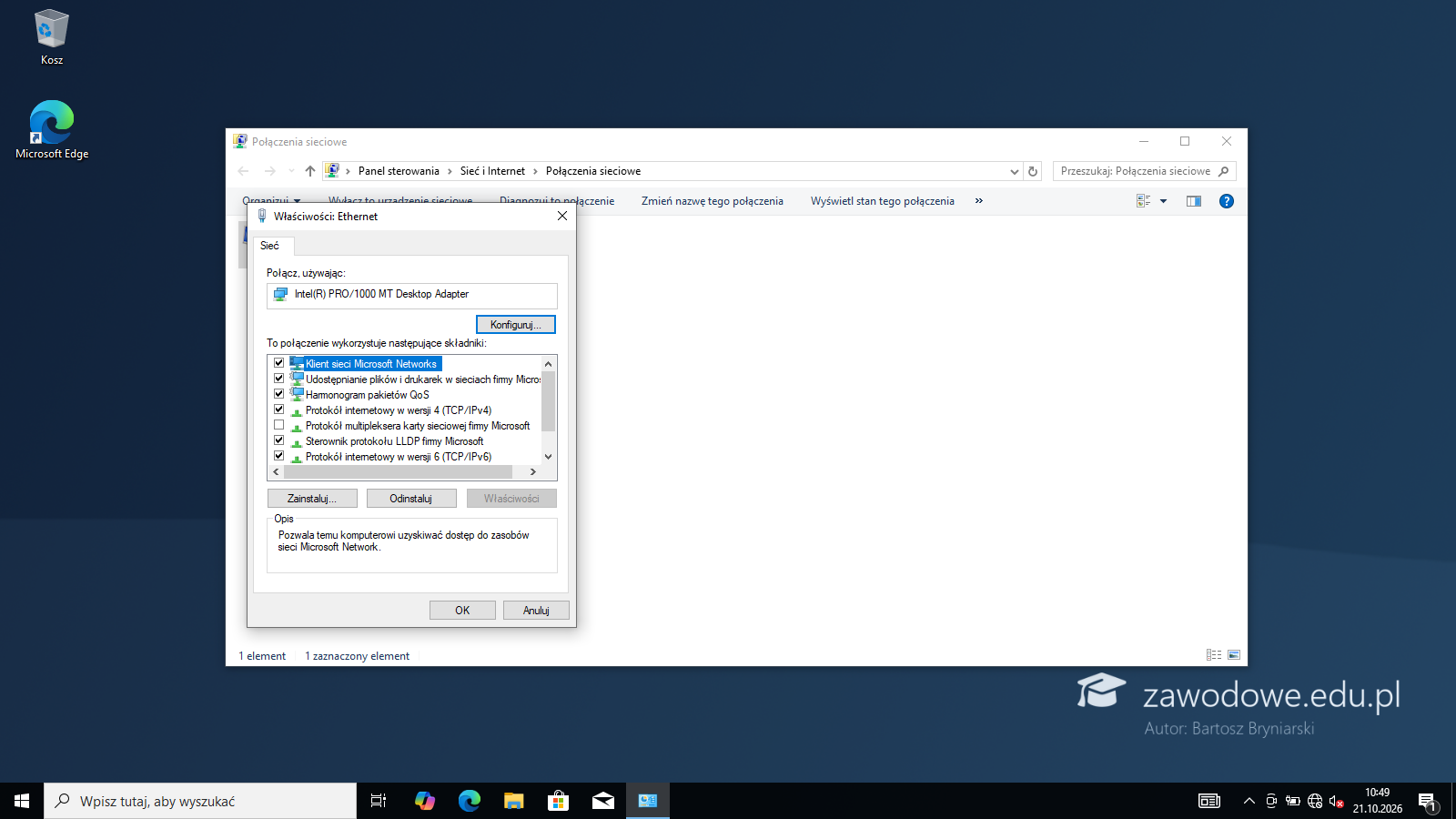Uncheck Harmonogram pakietów QoS checkbox
The height and width of the screenshot is (819, 1456).
click(279, 394)
